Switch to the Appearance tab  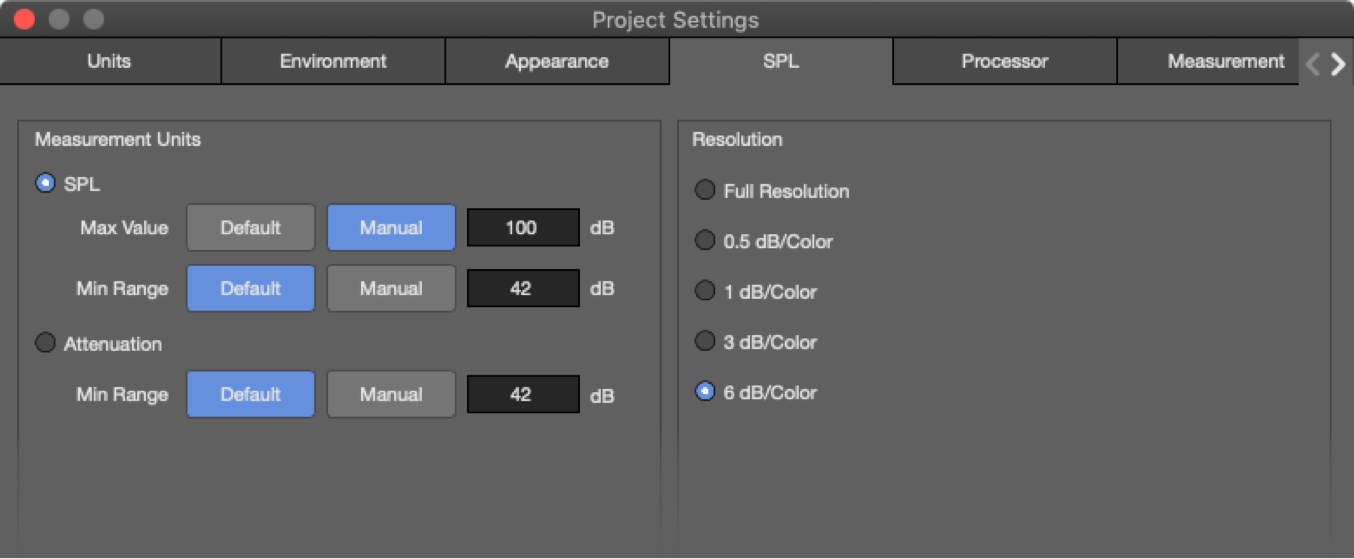(x=557, y=61)
